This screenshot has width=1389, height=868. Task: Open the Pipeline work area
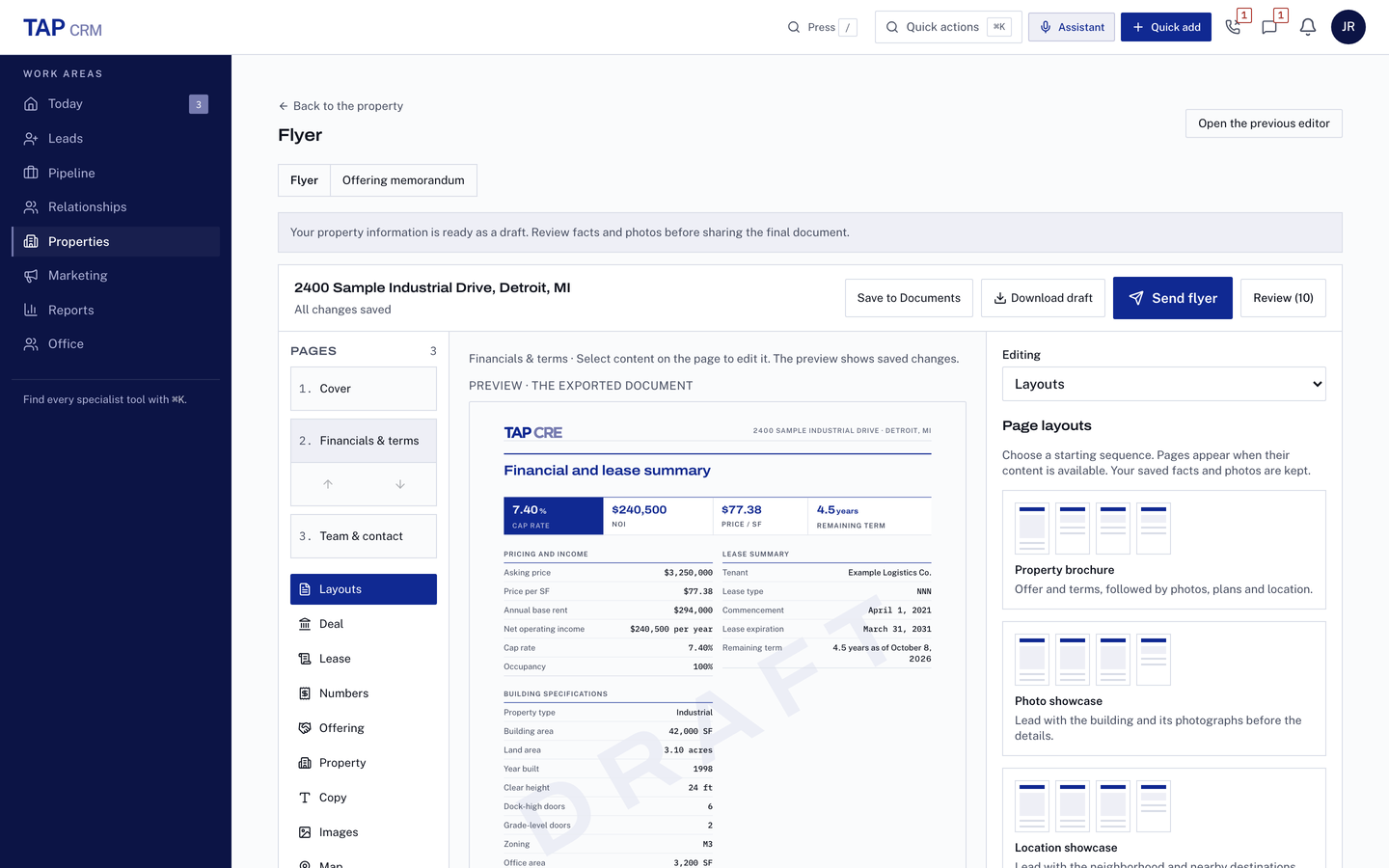click(x=116, y=173)
